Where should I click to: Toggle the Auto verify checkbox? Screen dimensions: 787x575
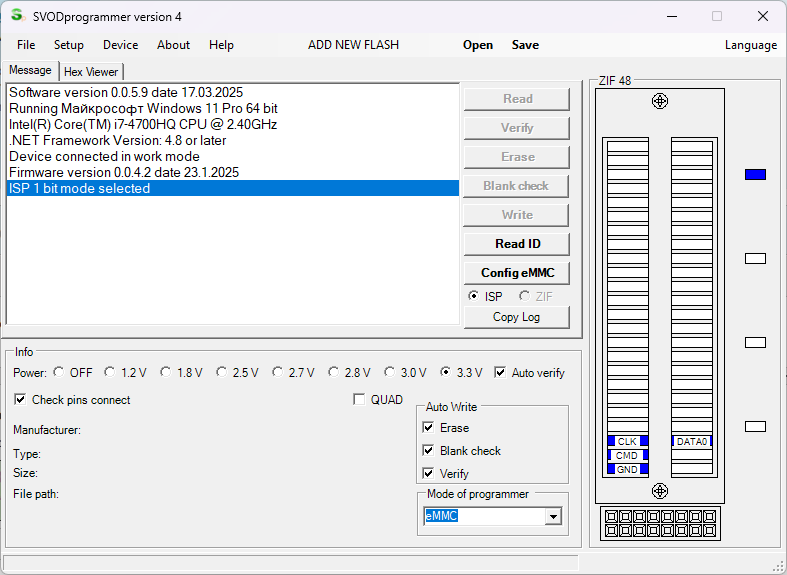[500, 372]
